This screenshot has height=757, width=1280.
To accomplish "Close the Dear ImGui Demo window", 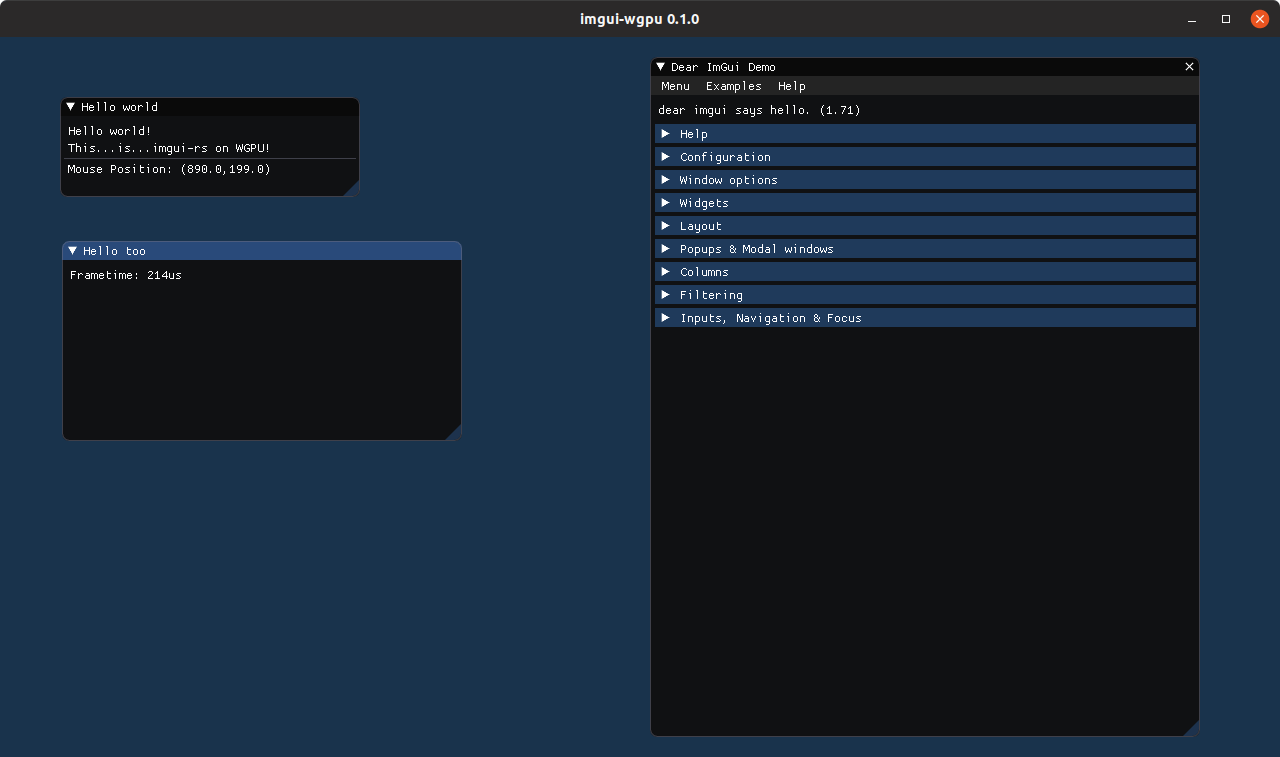I will coord(1189,67).
